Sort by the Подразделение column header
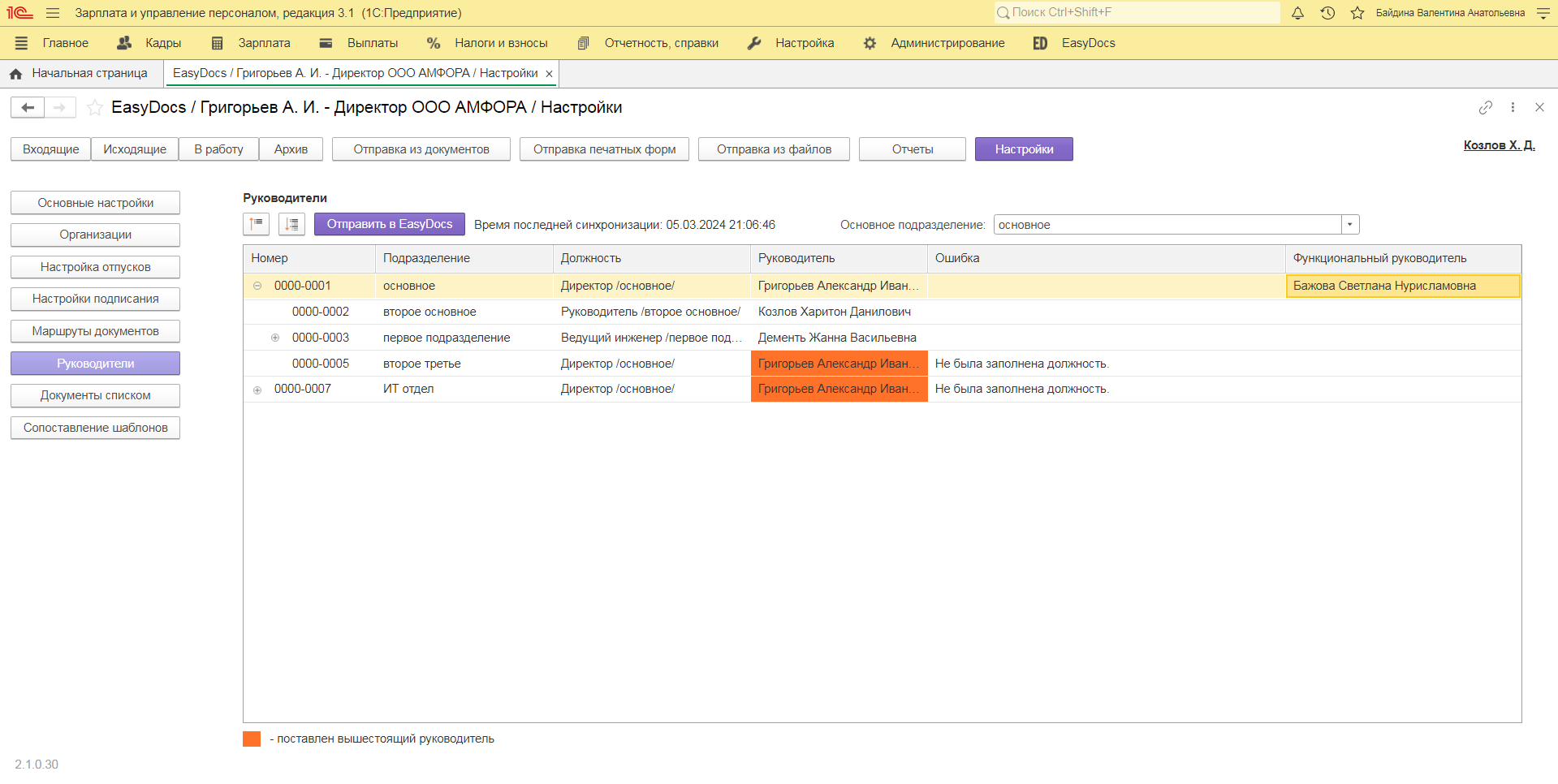This screenshot has height=784, width=1558. point(464,258)
